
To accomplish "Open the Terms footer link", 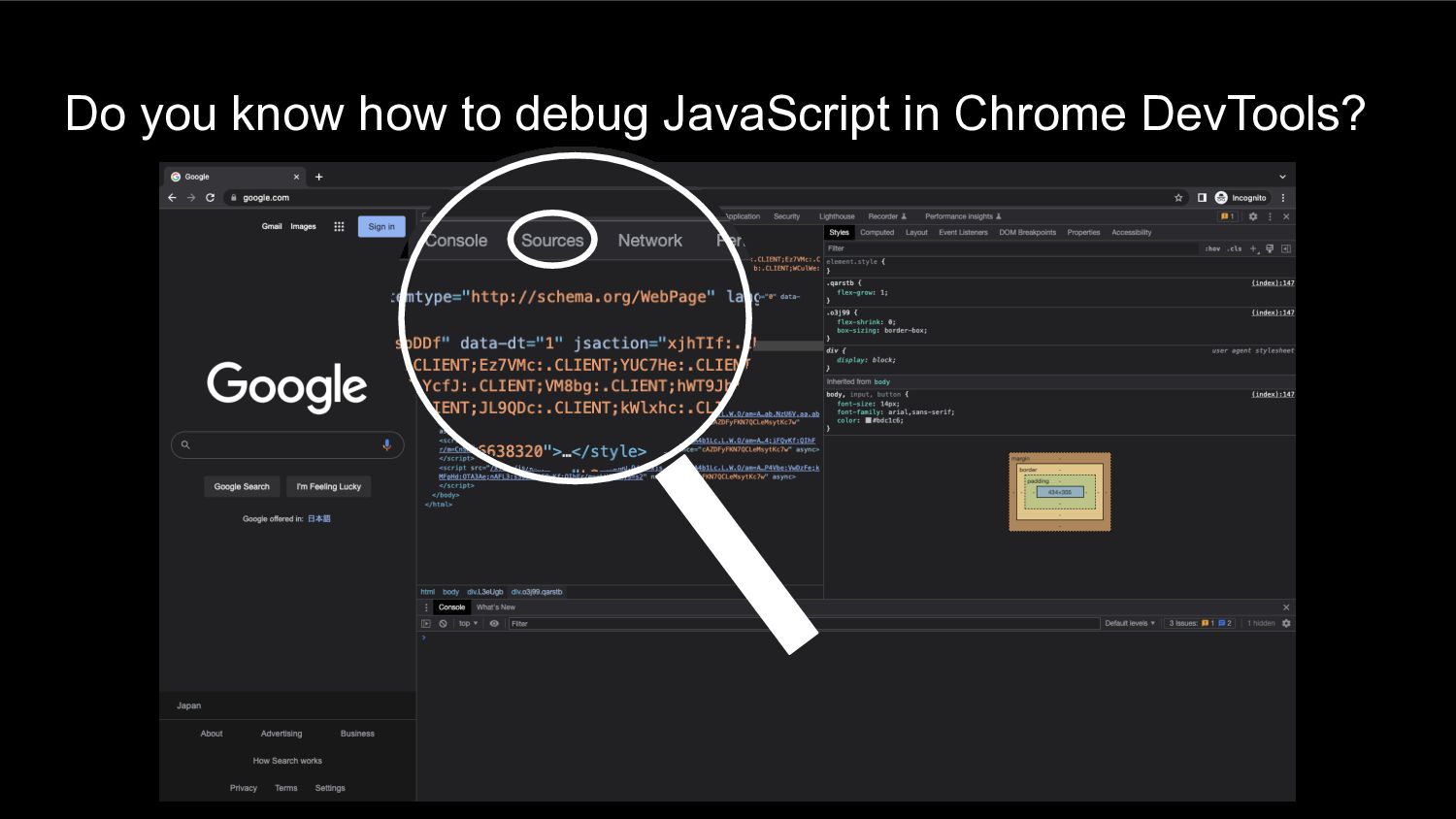I will click(x=286, y=788).
